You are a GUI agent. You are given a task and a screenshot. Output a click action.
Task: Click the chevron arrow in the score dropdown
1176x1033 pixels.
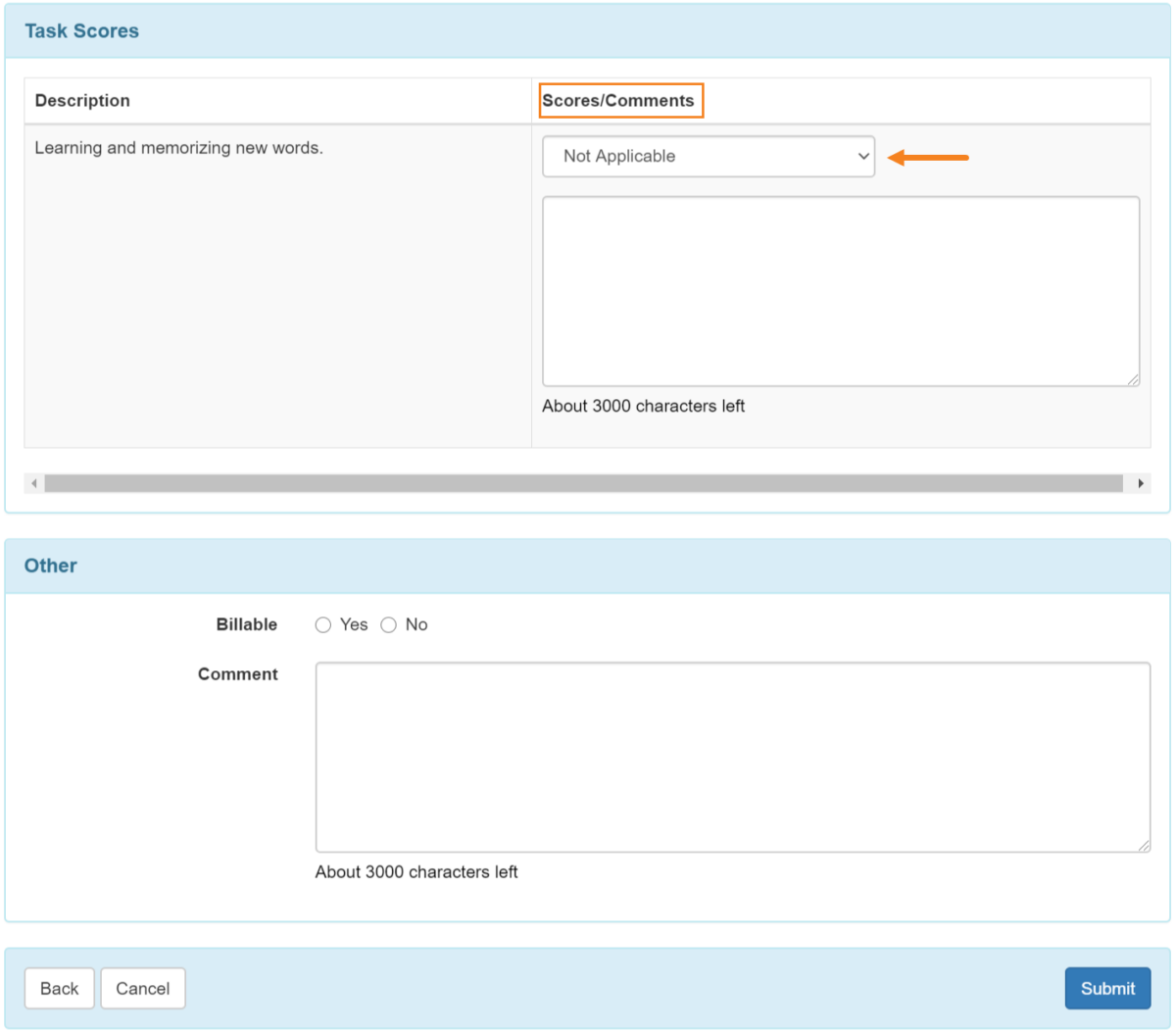click(863, 157)
